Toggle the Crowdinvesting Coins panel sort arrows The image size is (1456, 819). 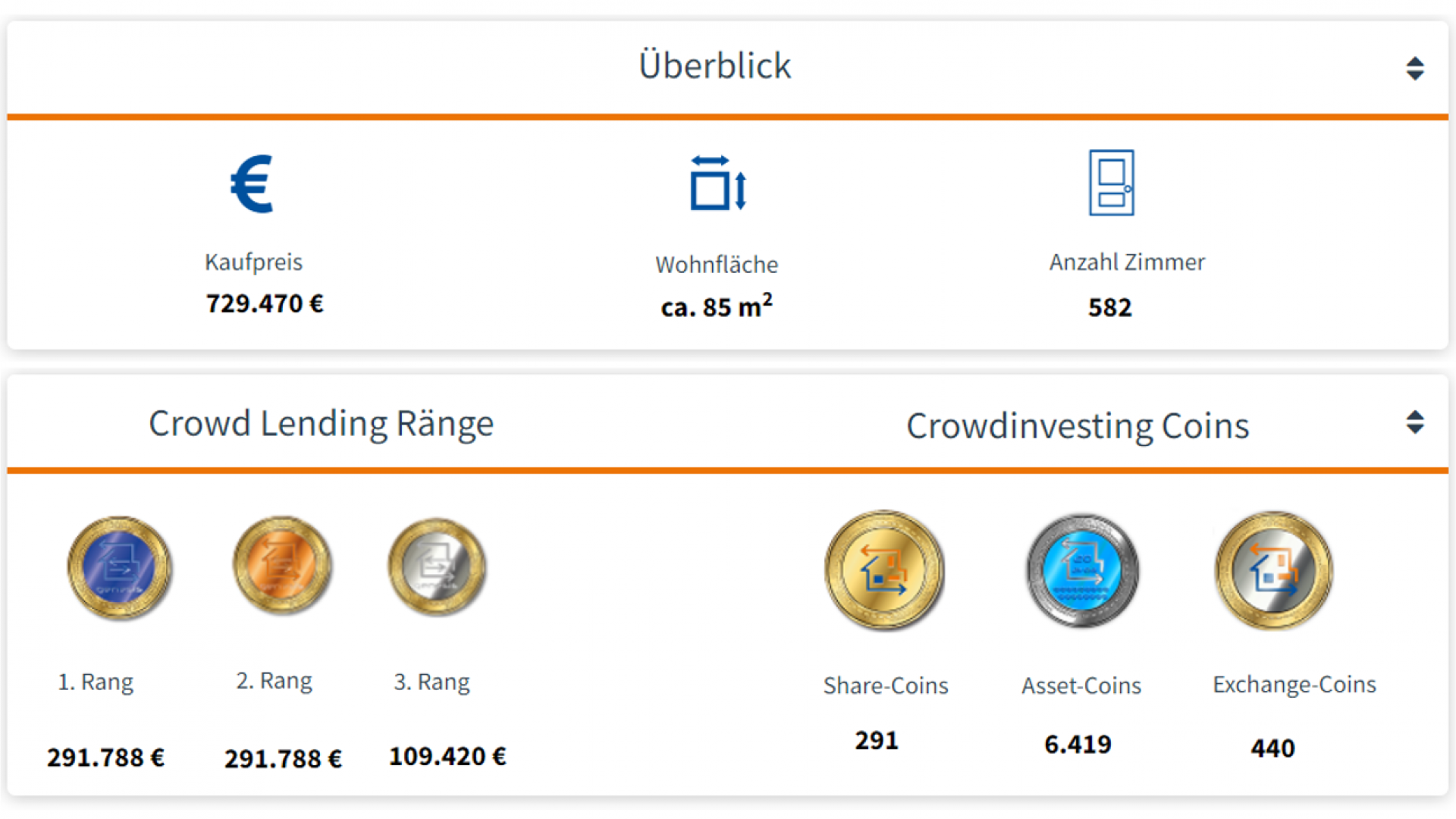point(1414,422)
